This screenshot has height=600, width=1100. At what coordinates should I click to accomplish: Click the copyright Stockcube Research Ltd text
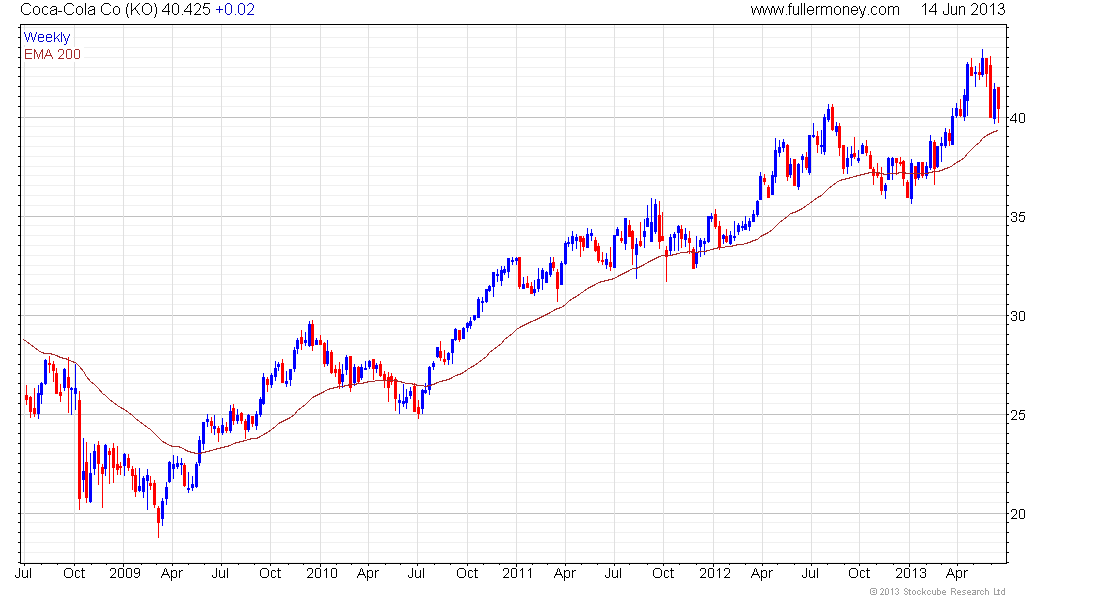[x=937, y=592]
